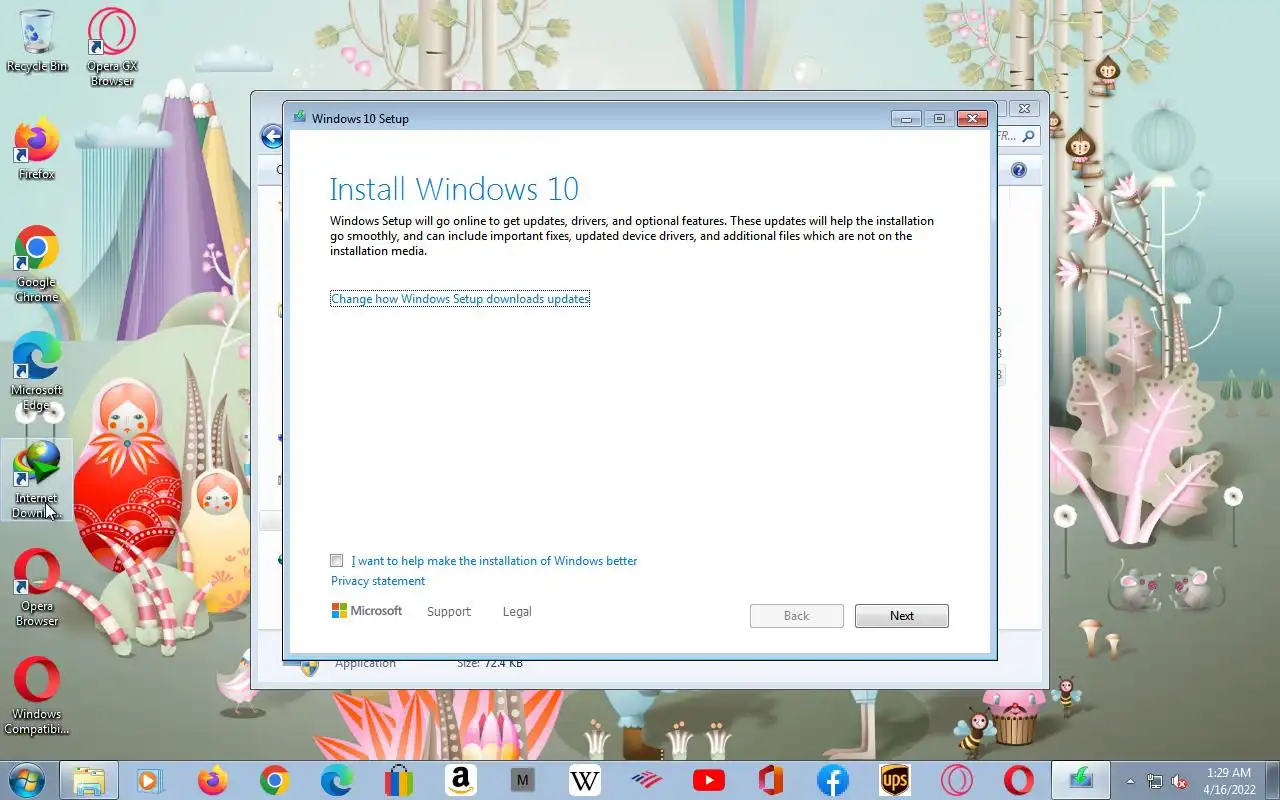The width and height of the screenshot is (1280, 800).
Task: Open the YouTube taskbar shortcut
Action: 708,780
